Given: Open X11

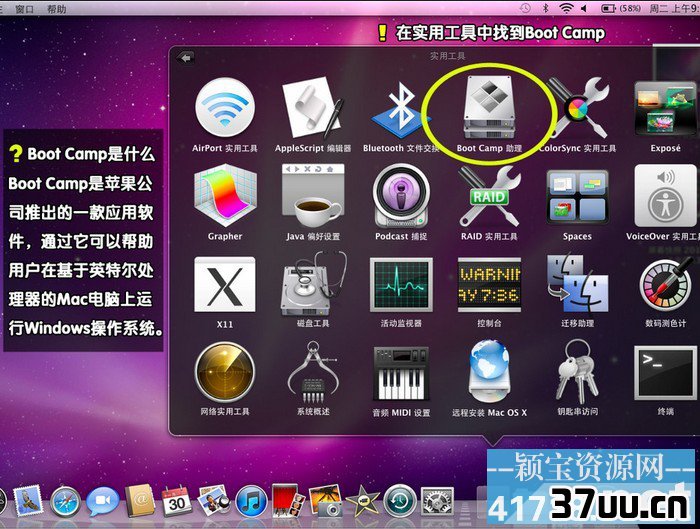Looking at the screenshot, I should tap(225, 284).
